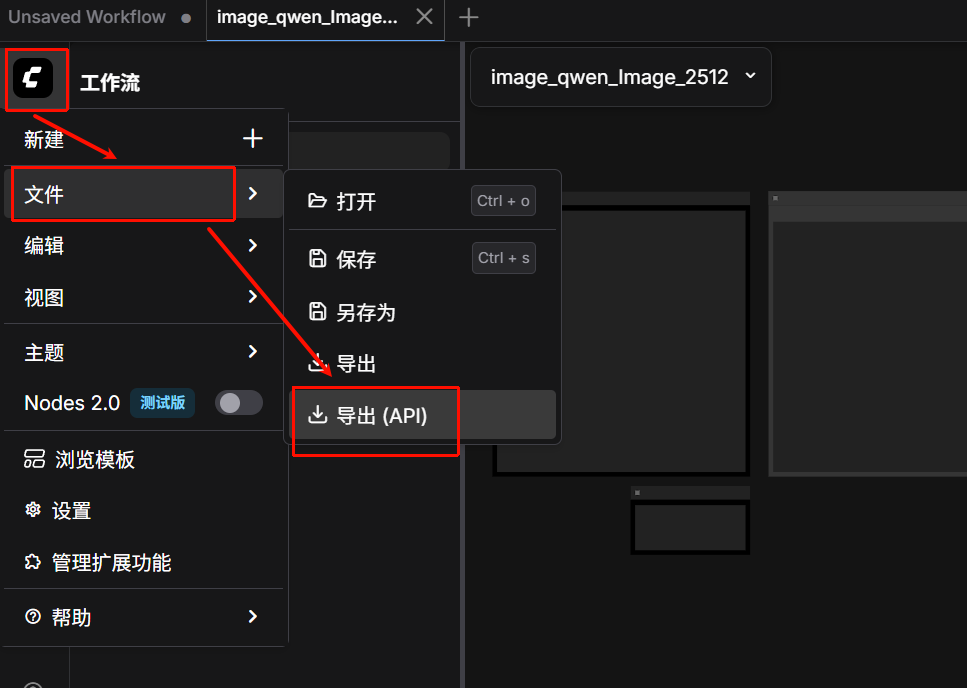Choose 导出 in the file submenu
This screenshot has height=688, width=967.
[x=422, y=363]
